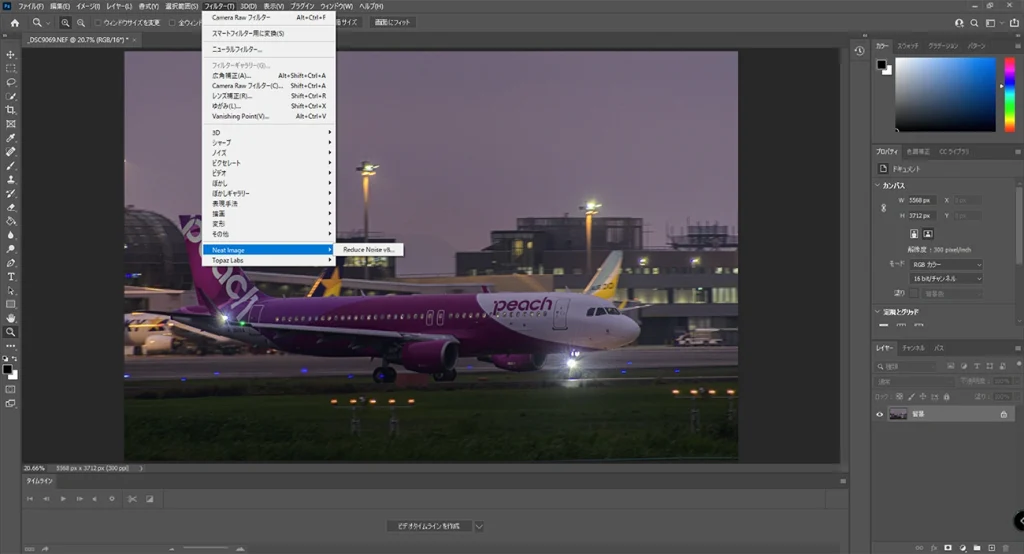Open dropdown arrow beside create video timeline

[x=479, y=526]
